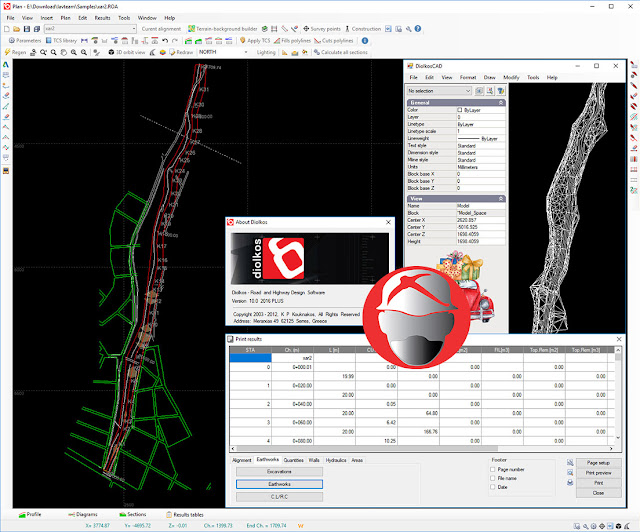This screenshot has width=640, height=532.
Task: Collapse the General properties section
Action: point(501,103)
